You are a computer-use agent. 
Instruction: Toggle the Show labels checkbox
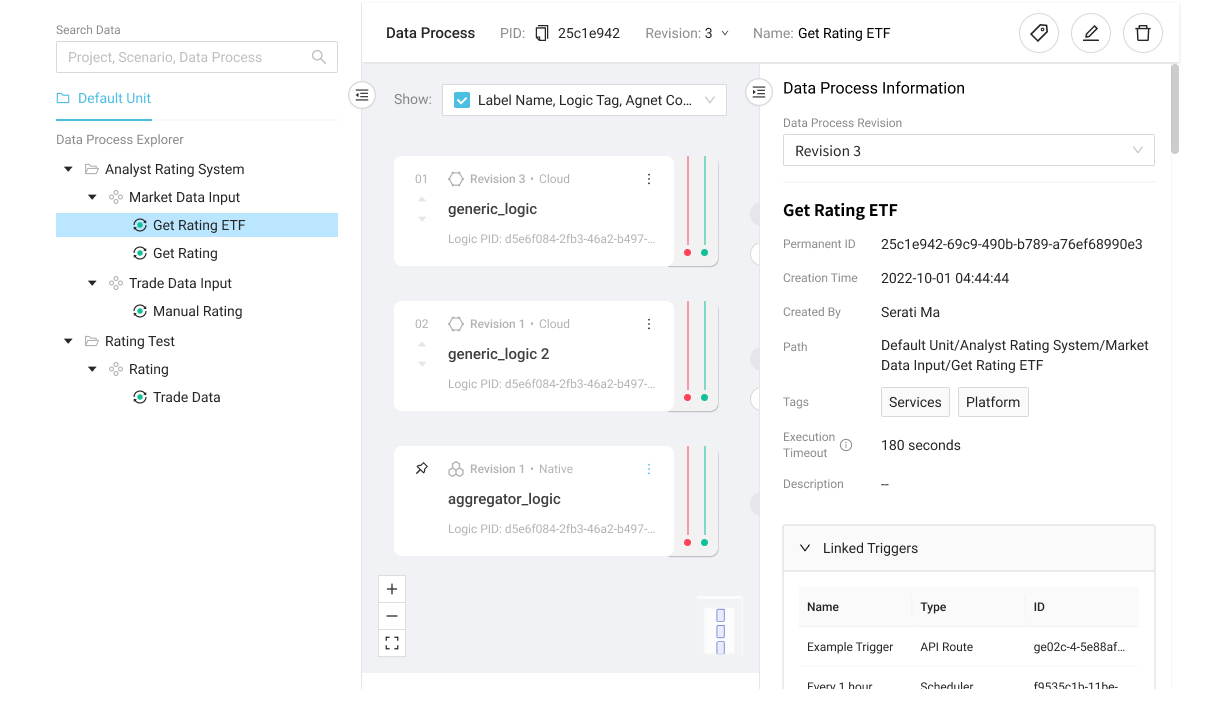tap(462, 100)
